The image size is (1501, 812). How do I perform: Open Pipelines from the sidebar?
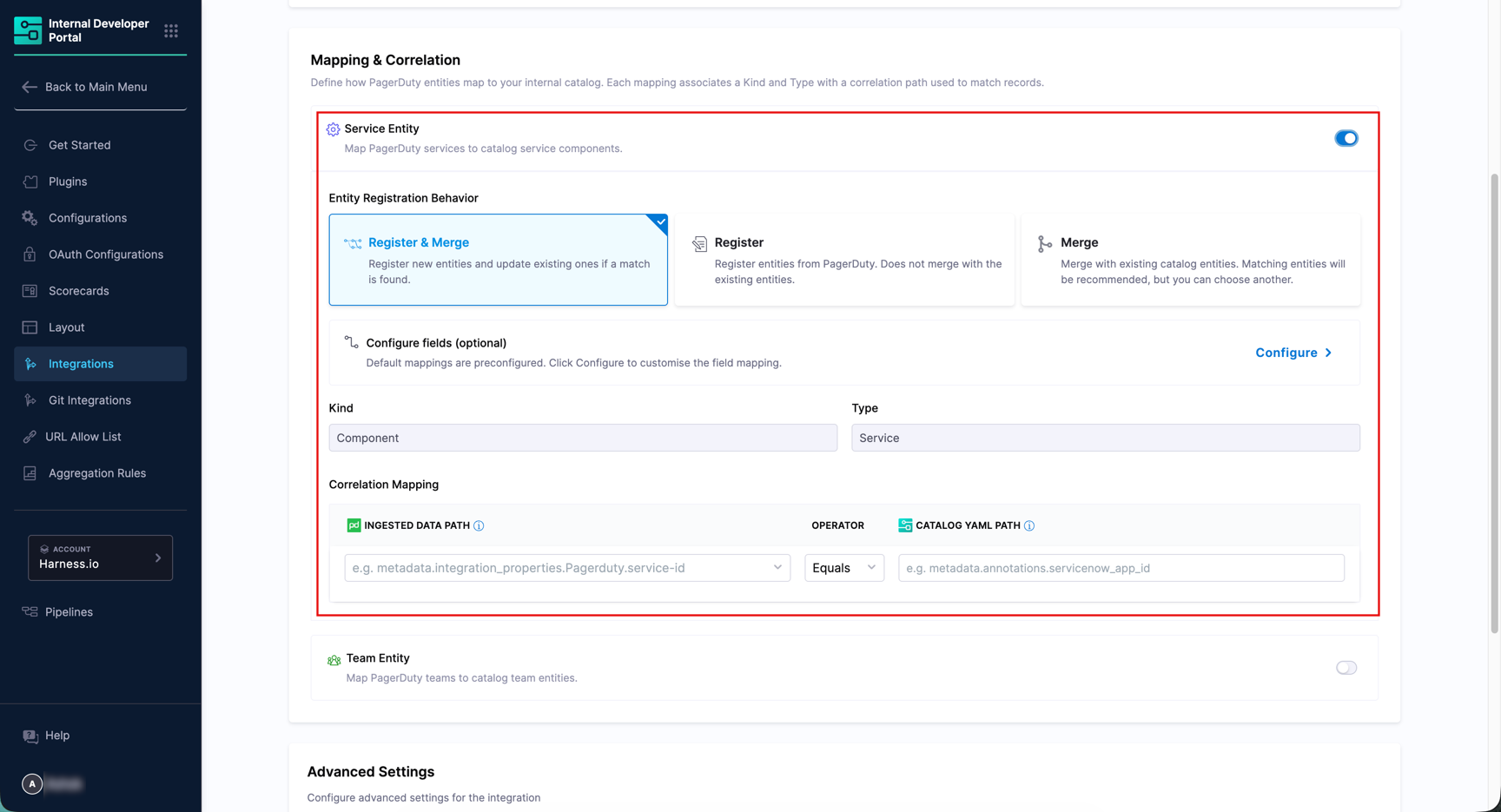tap(69, 612)
